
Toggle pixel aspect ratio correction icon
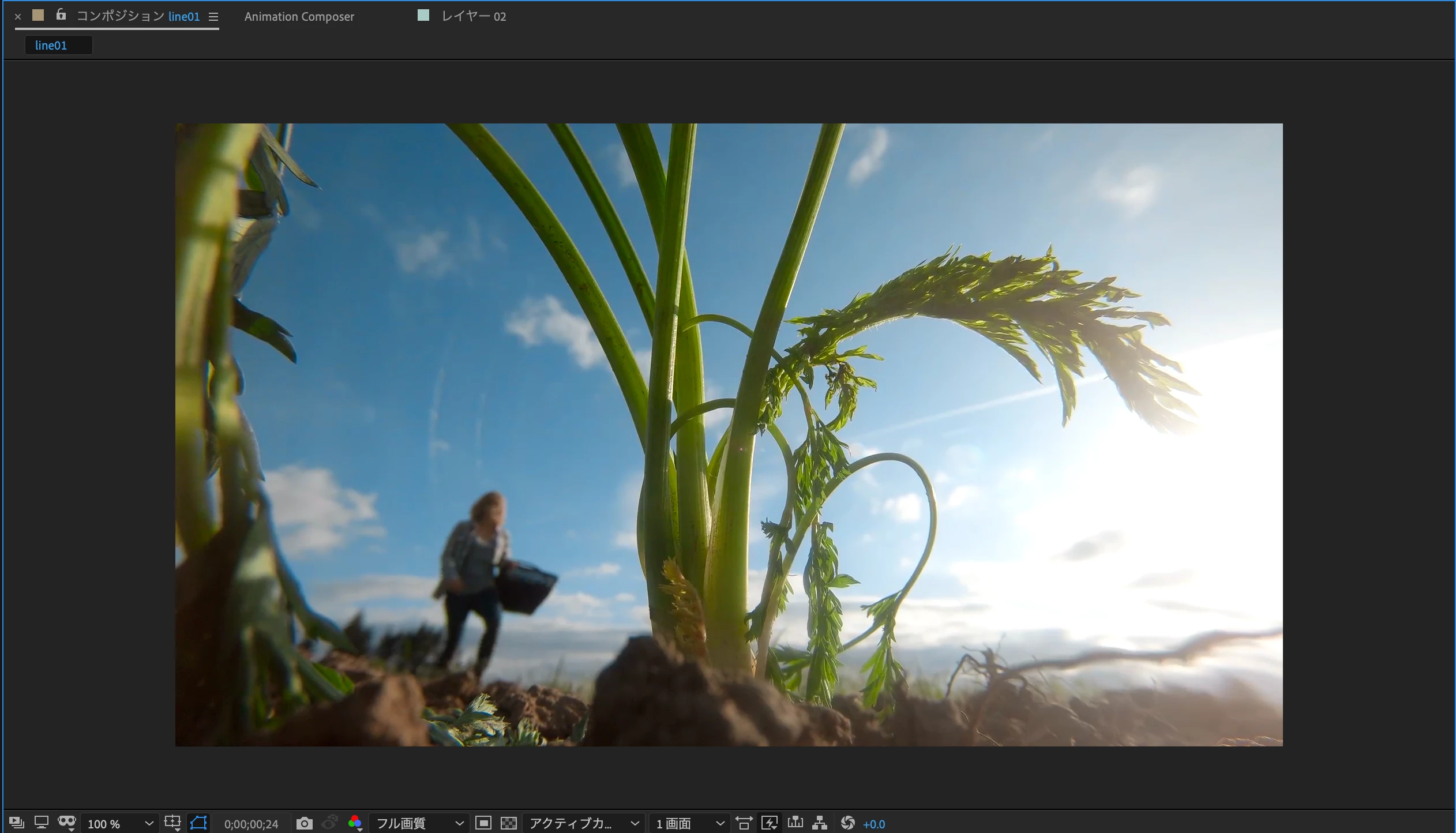click(x=744, y=823)
